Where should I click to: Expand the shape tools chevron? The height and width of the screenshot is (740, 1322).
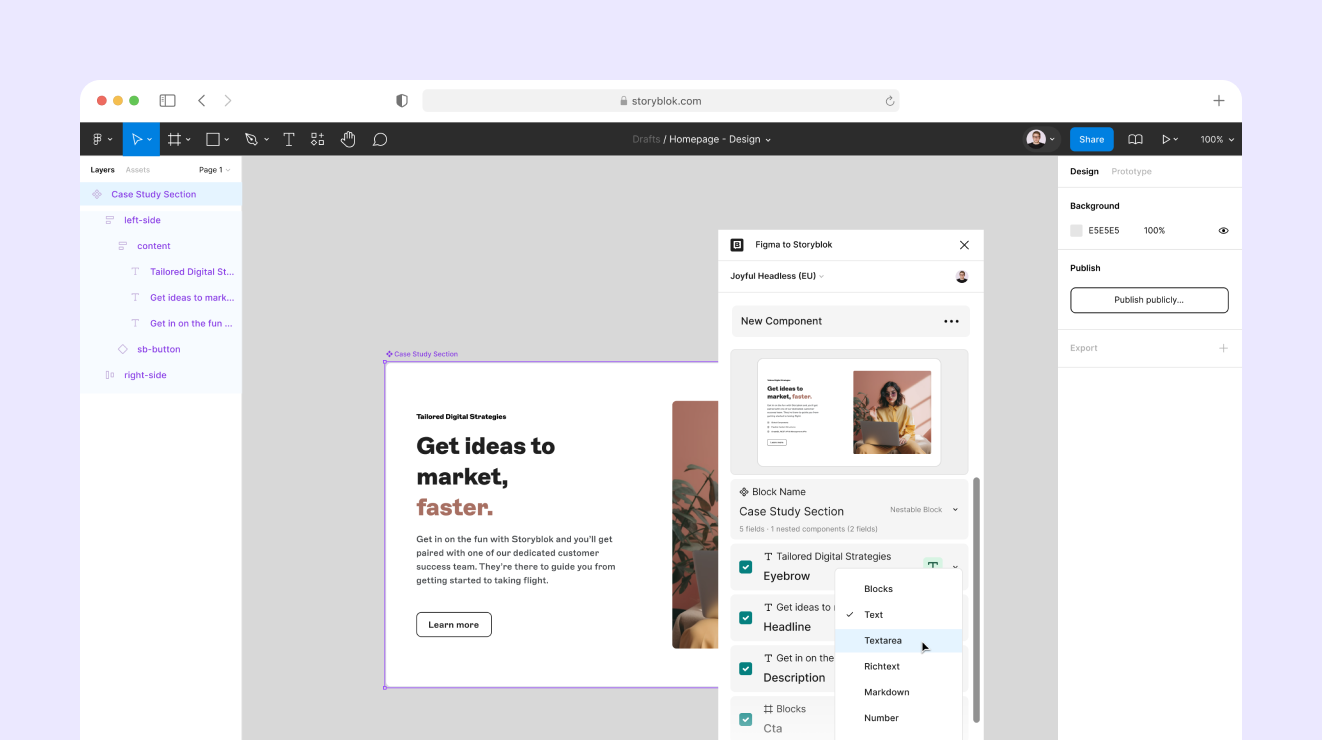click(227, 140)
